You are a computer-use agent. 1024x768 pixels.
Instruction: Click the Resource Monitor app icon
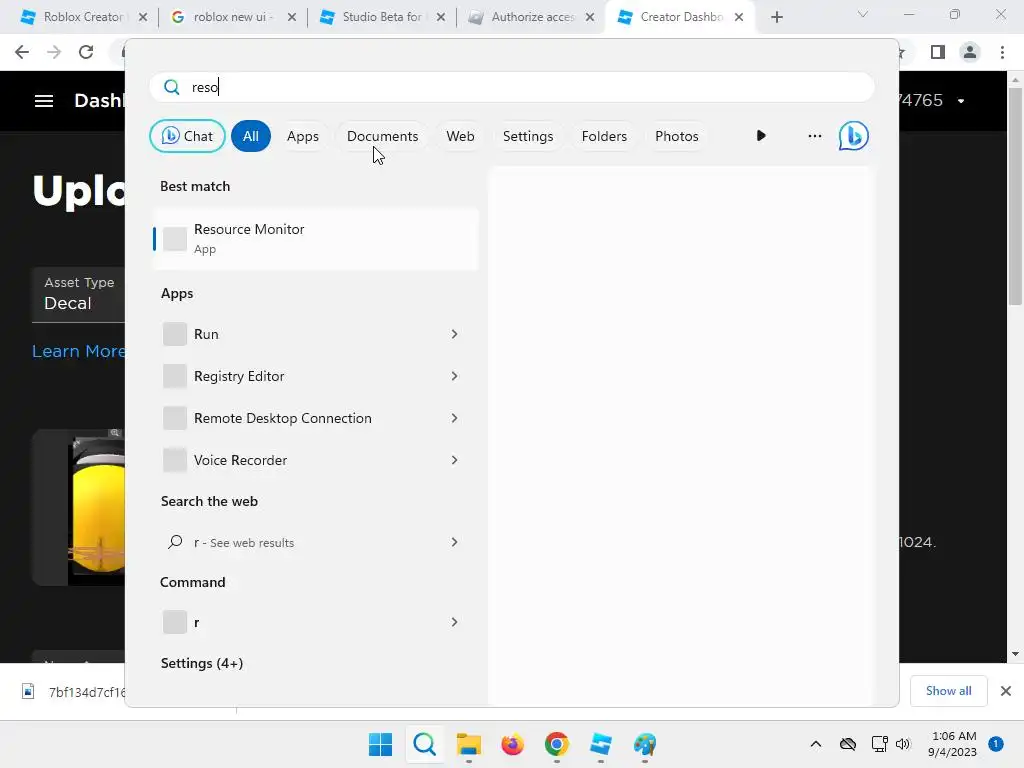coord(175,239)
